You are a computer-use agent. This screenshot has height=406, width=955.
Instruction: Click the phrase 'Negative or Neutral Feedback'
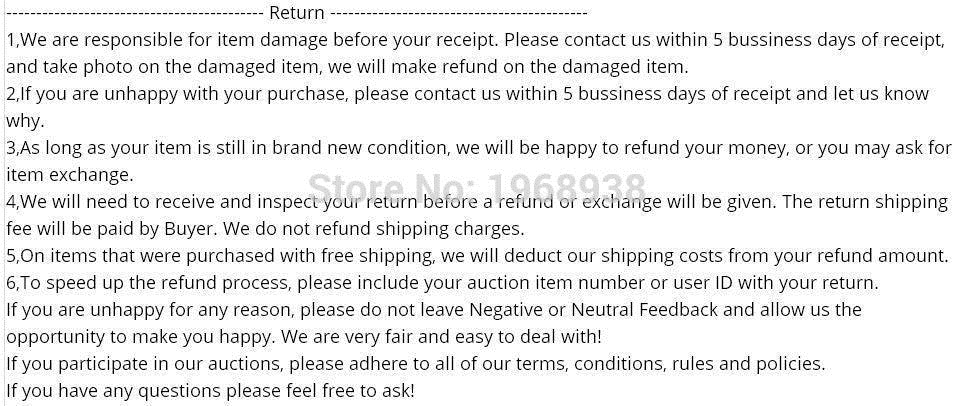point(594,310)
